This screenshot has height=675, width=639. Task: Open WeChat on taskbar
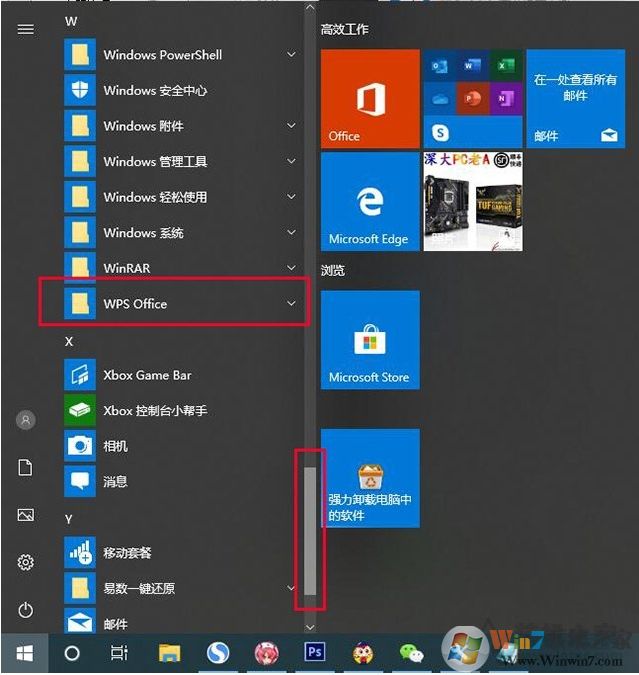tap(411, 653)
